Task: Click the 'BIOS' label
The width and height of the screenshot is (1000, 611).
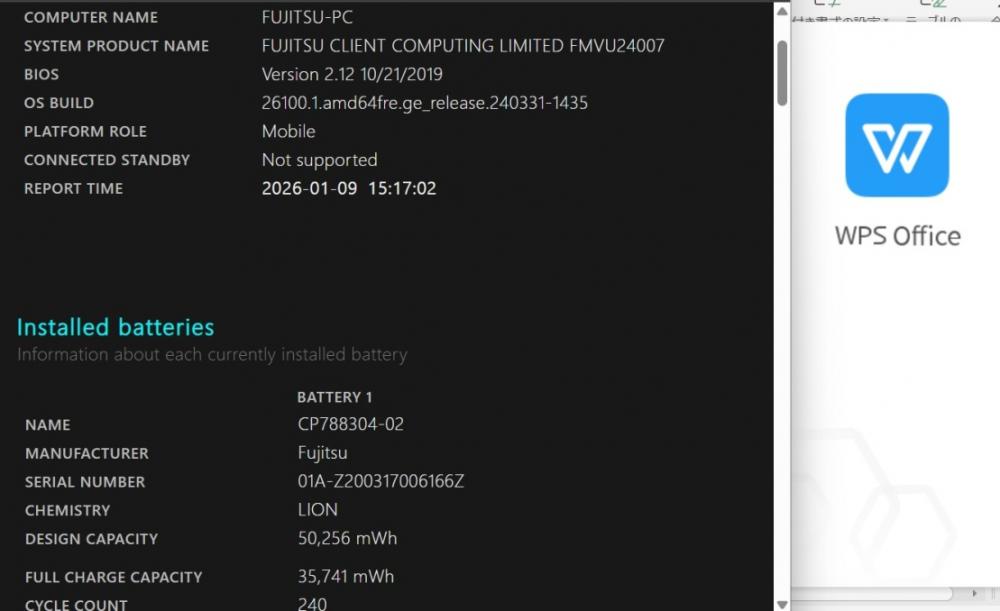Action: tap(41, 75)
